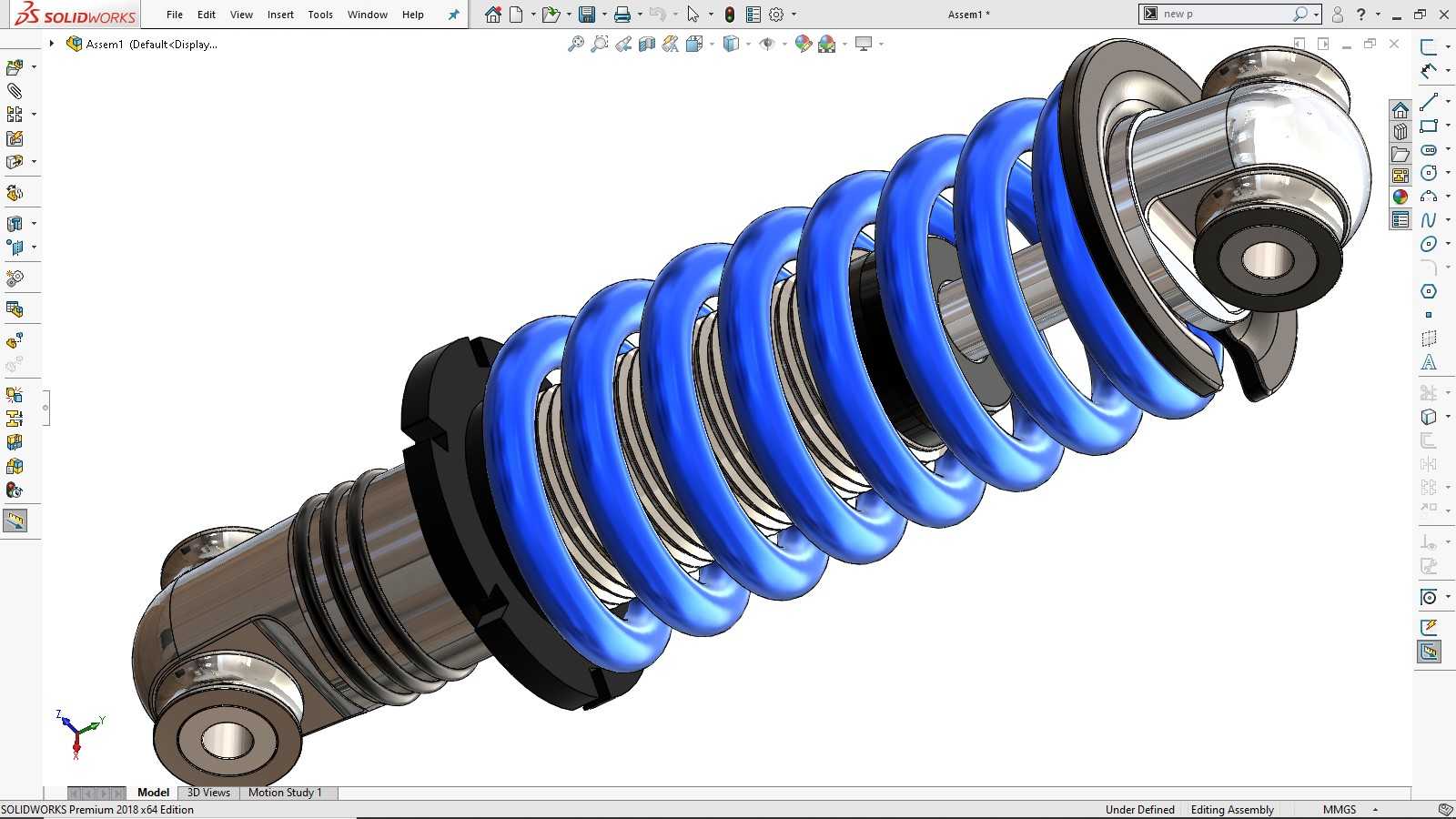Screen dimensions: 1456x819
Task: Expand Assem1 tree node arrow
Action: coord(52,44)
